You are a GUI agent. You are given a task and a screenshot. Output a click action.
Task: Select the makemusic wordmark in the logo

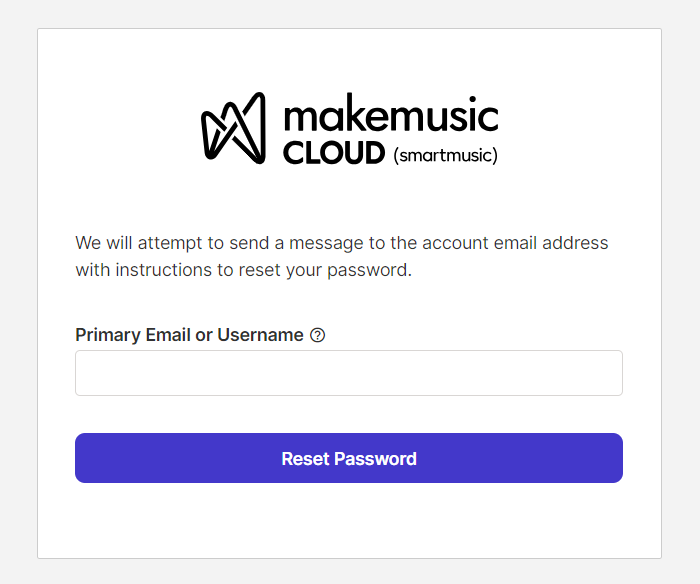391,114
